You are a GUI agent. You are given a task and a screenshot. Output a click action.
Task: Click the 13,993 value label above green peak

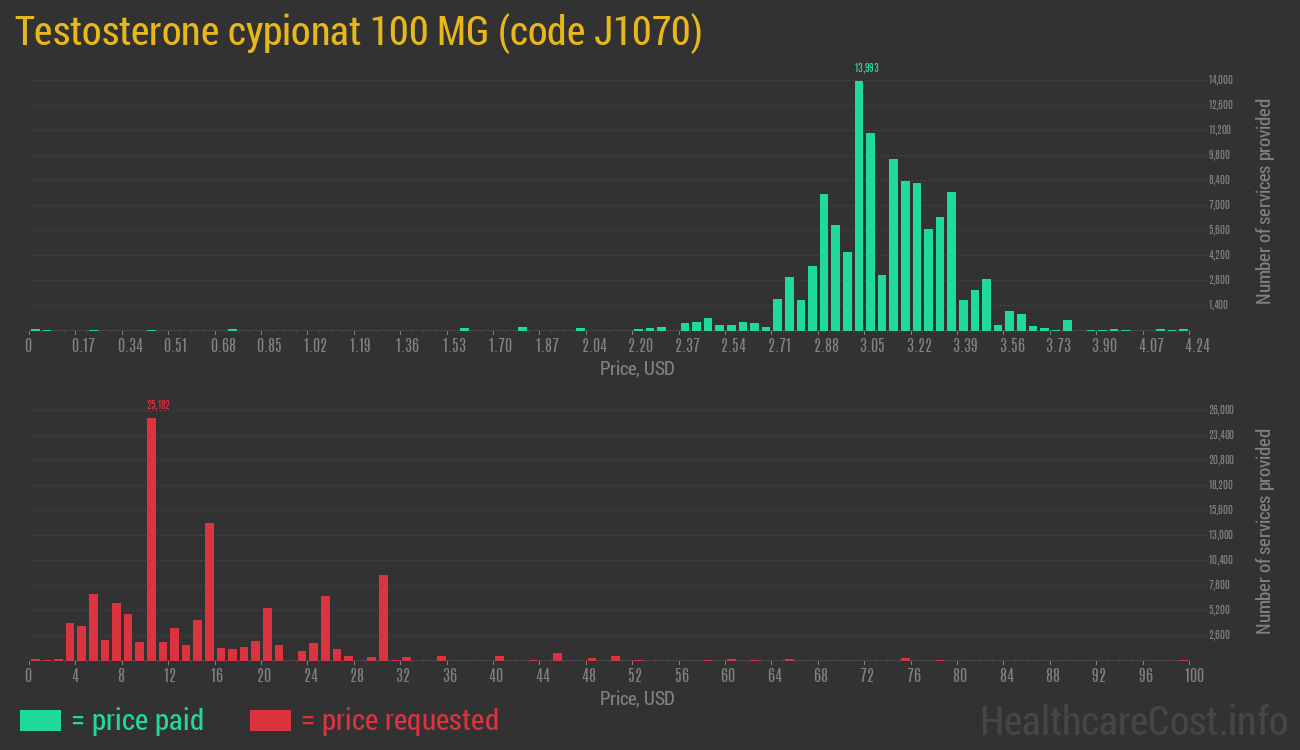(x=866, y=68)
